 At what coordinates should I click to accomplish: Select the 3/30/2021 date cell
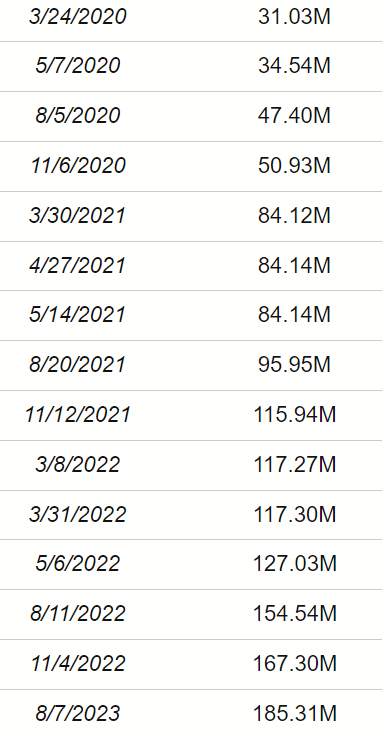coord(78,215)
